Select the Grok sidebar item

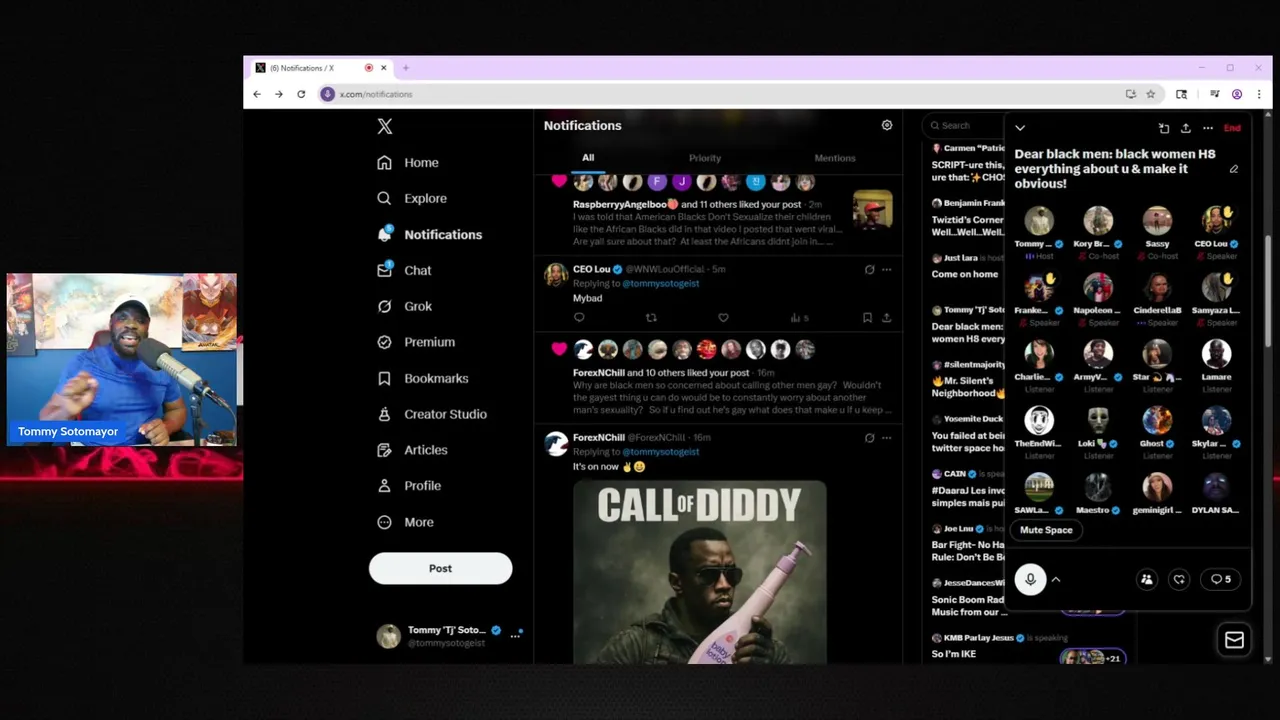405,306
